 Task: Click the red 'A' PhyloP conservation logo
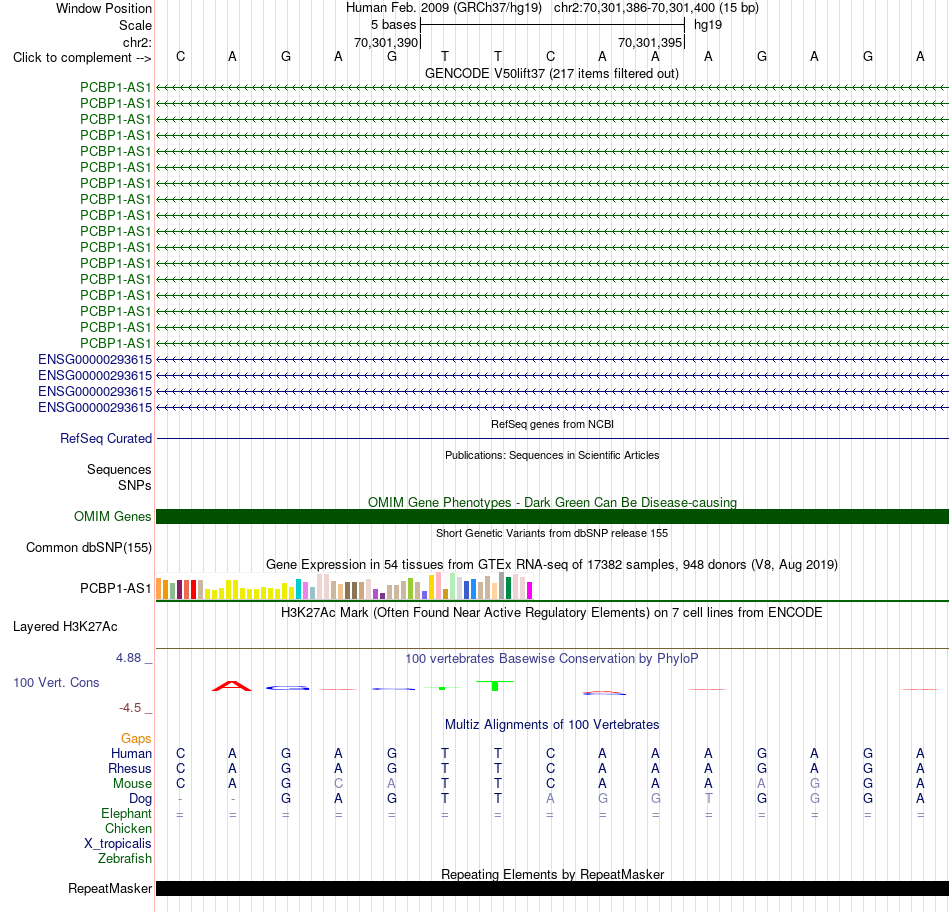click(231, 686)
